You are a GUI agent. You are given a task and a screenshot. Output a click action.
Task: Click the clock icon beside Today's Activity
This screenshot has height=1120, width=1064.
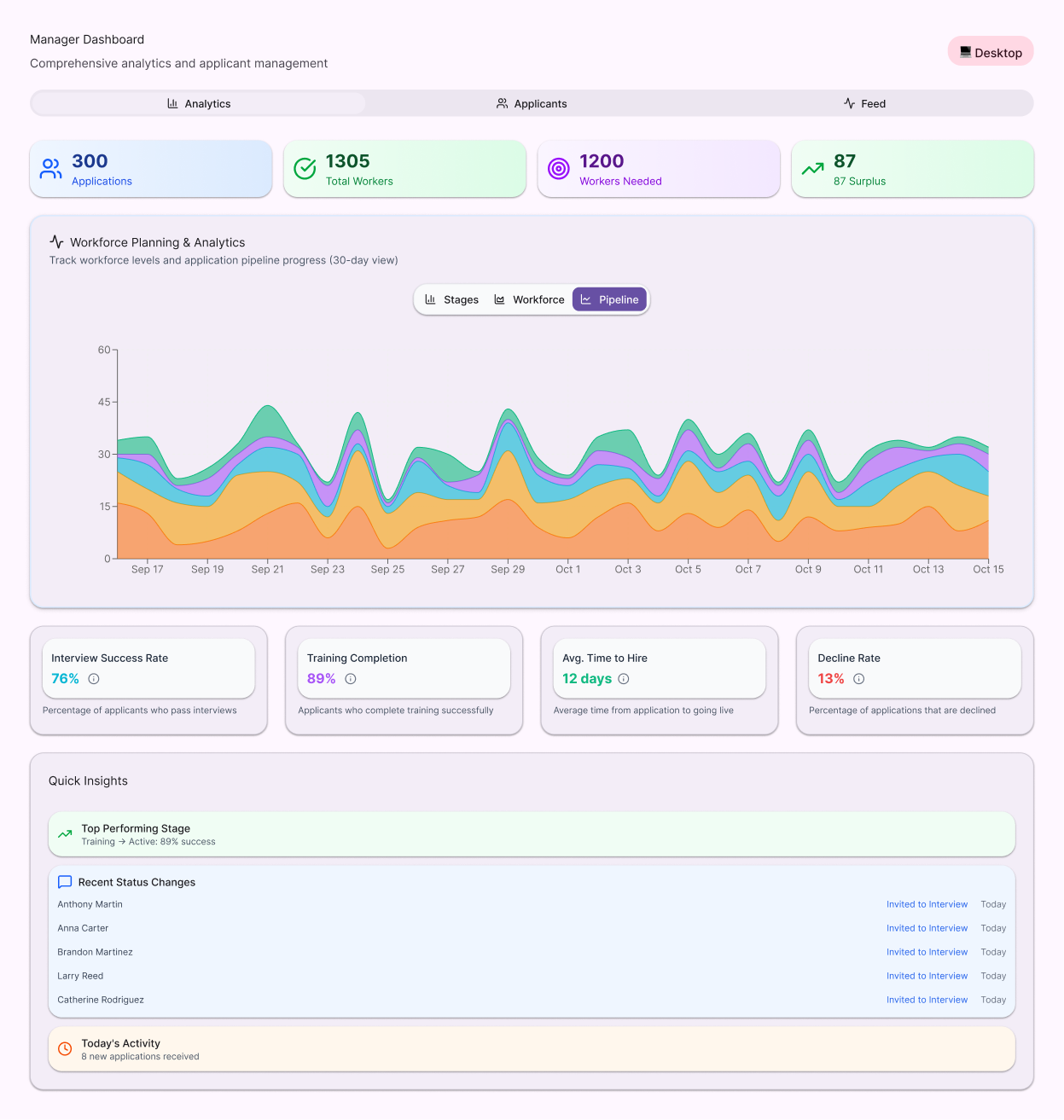tap(65, 1048)
